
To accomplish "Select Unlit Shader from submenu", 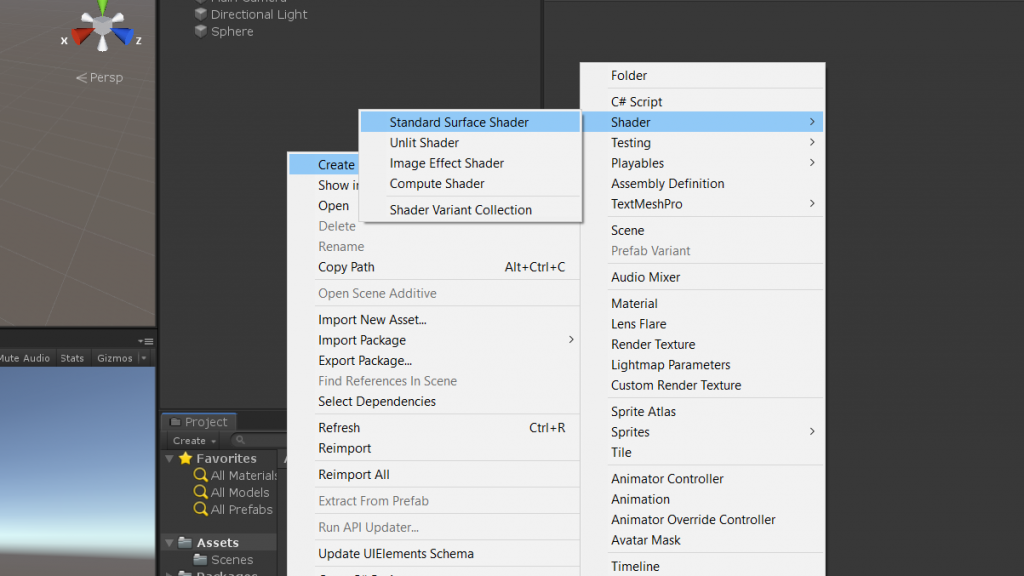I will point(424,143).
